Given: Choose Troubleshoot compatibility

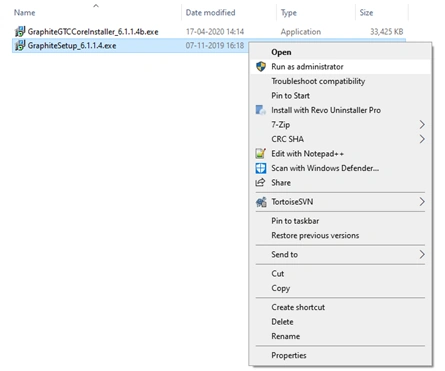Looking at the screenshot, I should coord(340,81).
